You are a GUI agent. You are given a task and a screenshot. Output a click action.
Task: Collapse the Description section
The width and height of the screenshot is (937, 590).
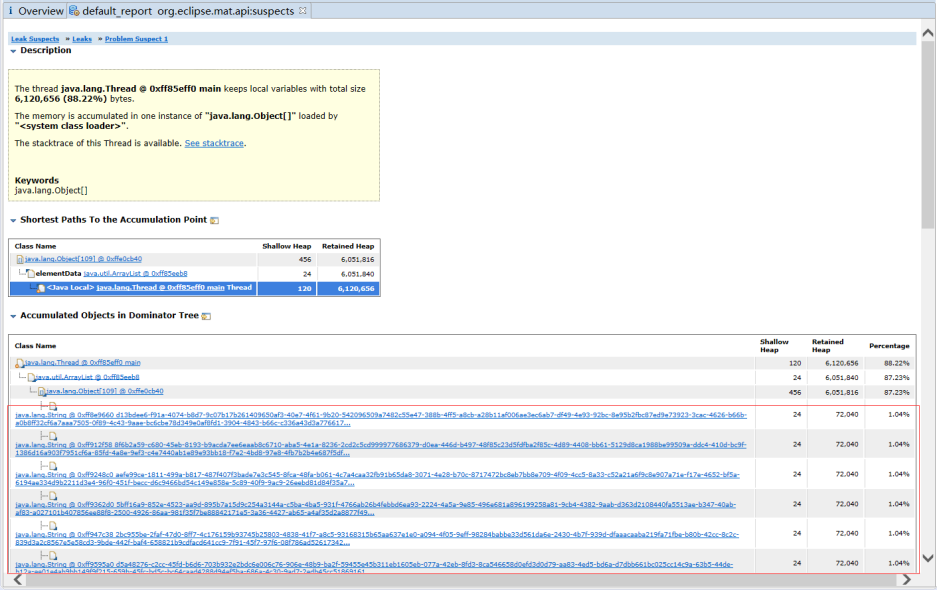click(x=13, y=51)
